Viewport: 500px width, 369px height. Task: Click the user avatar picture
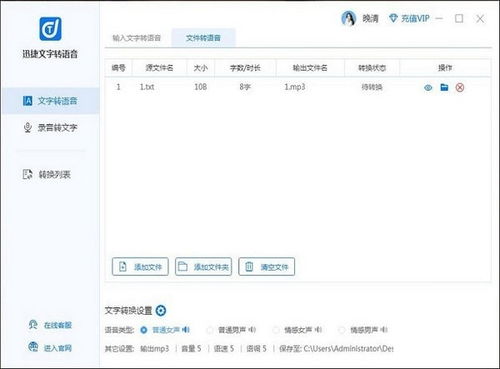point(349,18)
